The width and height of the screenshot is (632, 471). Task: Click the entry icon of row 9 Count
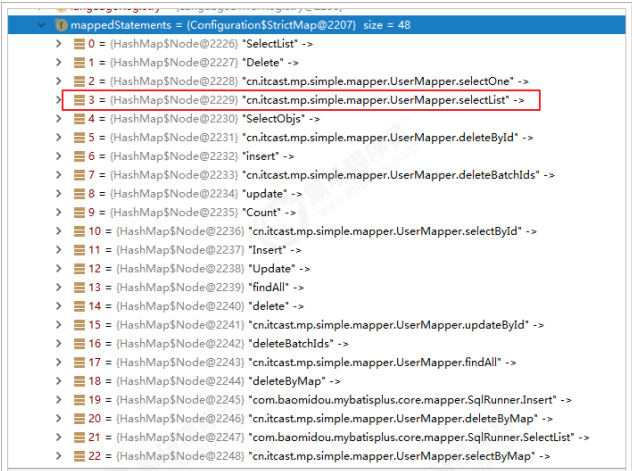(80, 212)
